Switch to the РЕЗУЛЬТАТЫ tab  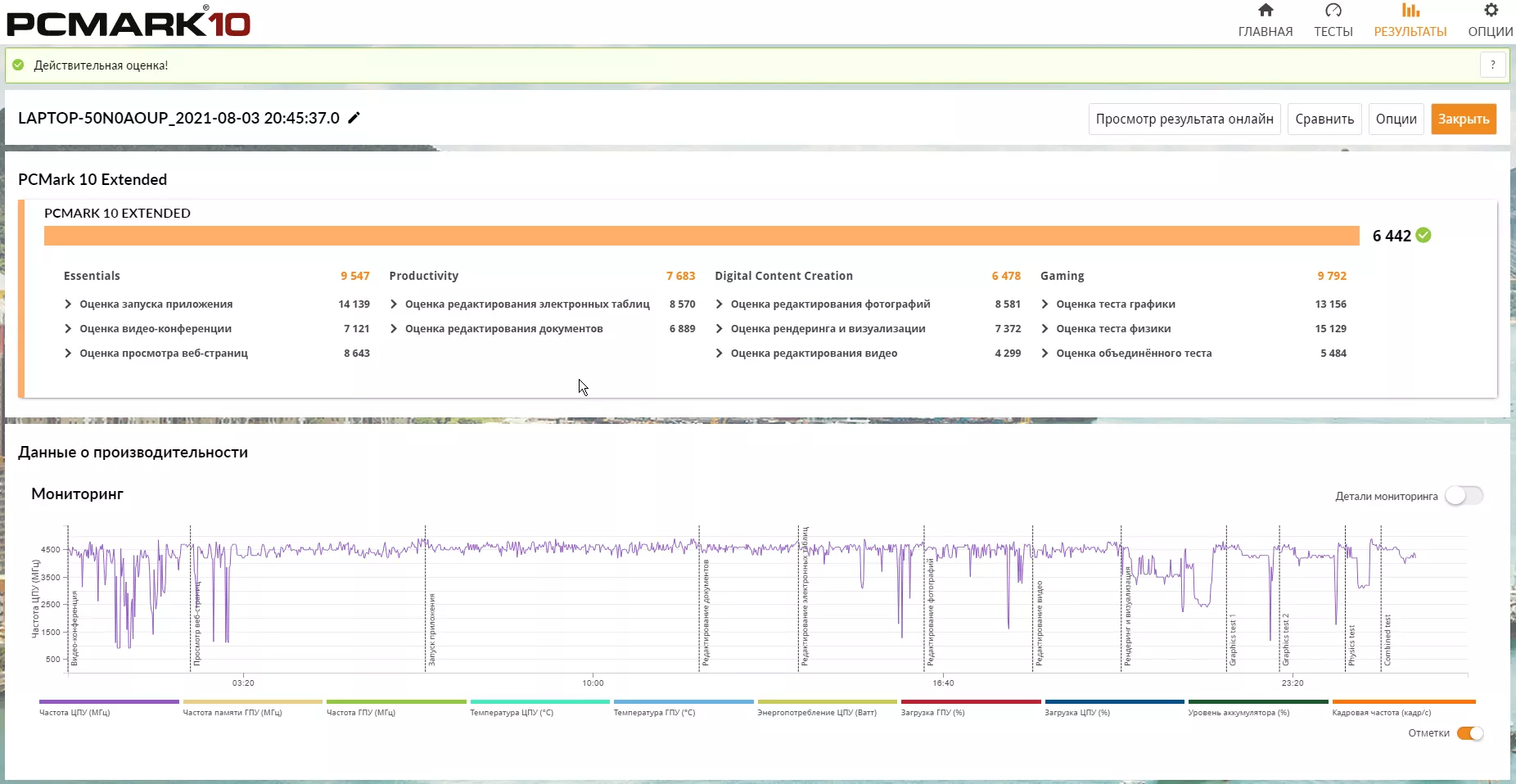pos(1410,20)
